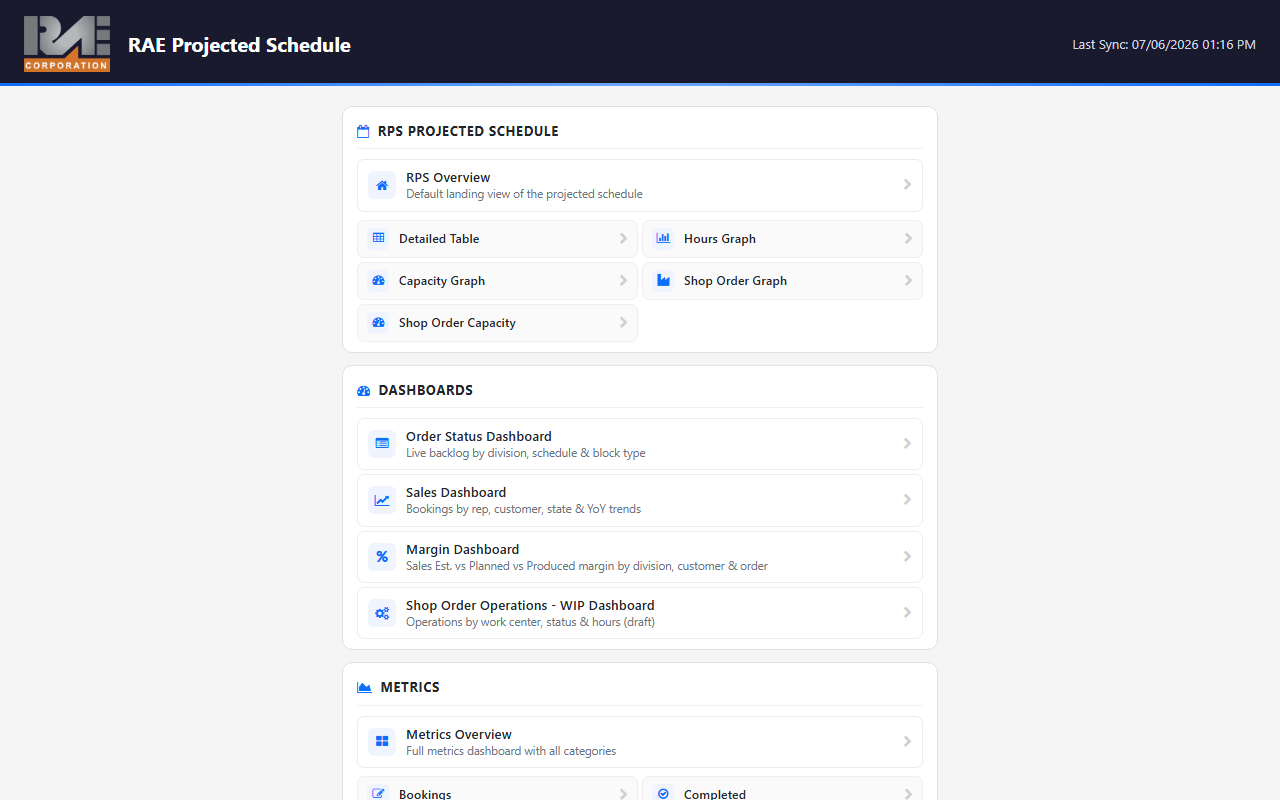Click the METRICS section heading
The width and height of the screenshot is (1280, 800).
(410, 687)
